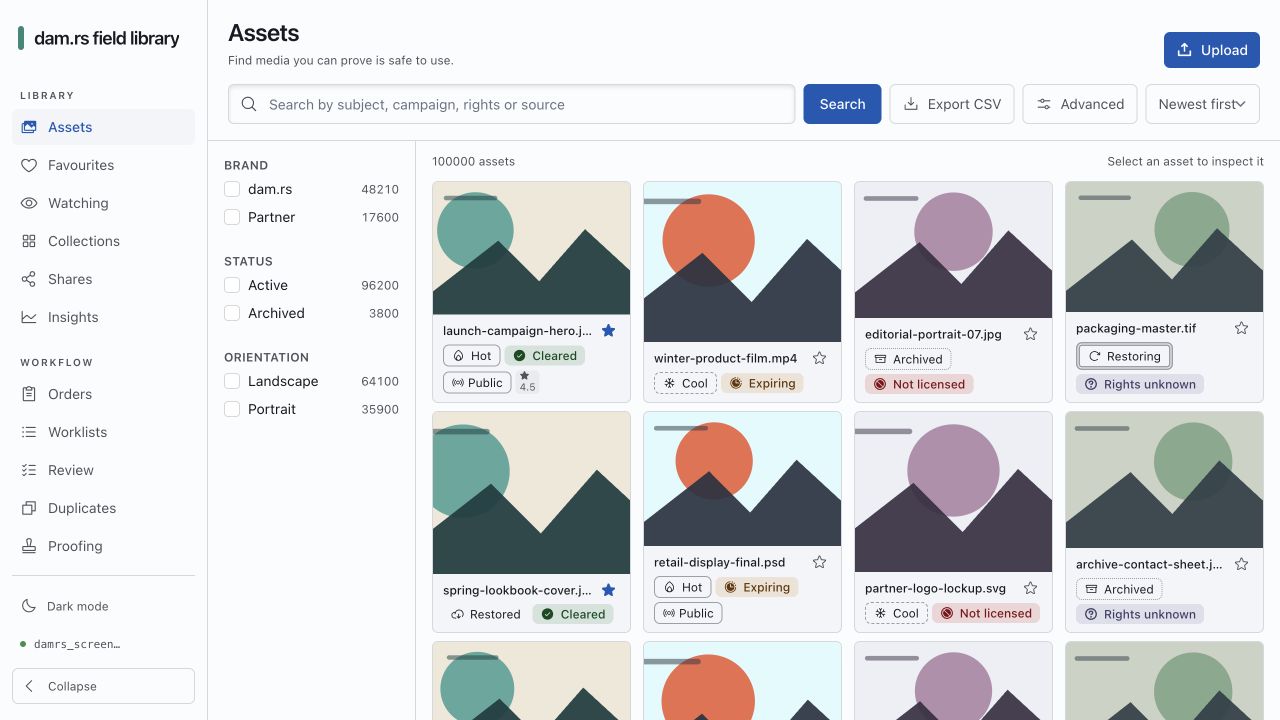Screen dimensions: 1280x720
Task: Enable the Archived status filter
Action: click(x=232, y=313)
